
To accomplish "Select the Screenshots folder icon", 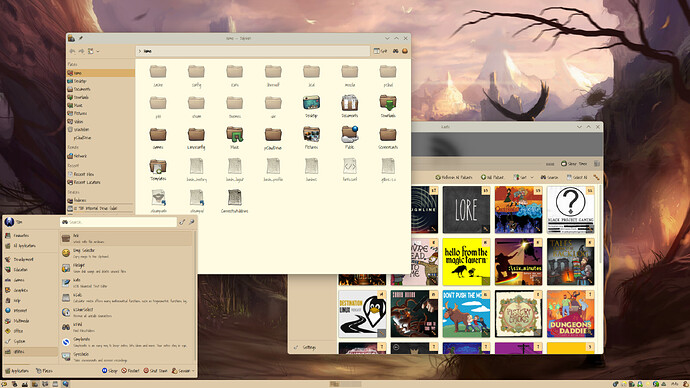I will tap(388, 134).
